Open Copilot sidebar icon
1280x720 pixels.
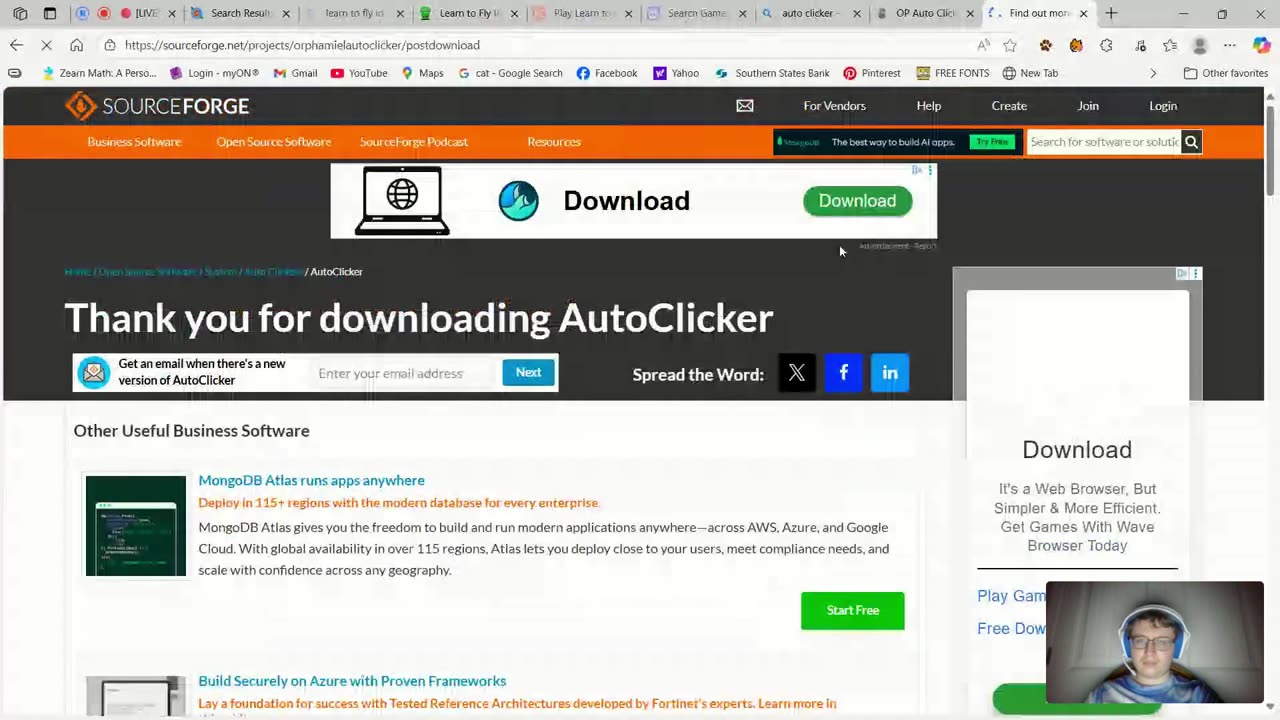(x=1262, y=45)
